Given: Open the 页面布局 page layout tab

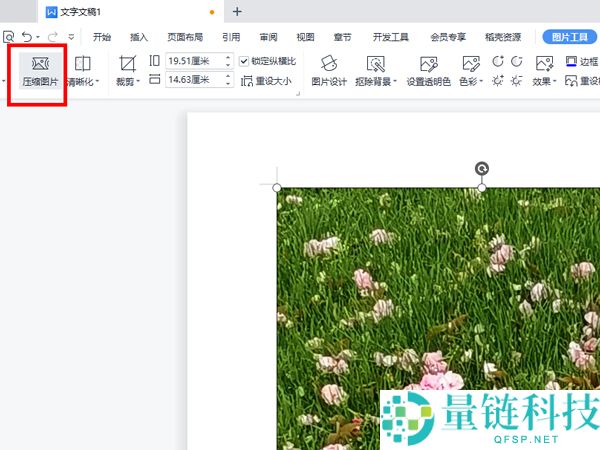Looking at the screenshot, I should [185, 37].
